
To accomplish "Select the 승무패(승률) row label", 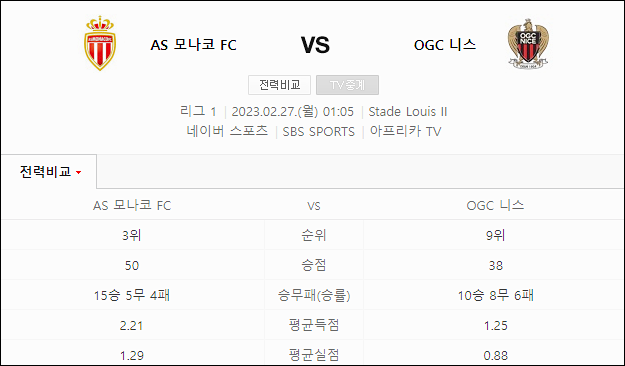I will 314,295.
